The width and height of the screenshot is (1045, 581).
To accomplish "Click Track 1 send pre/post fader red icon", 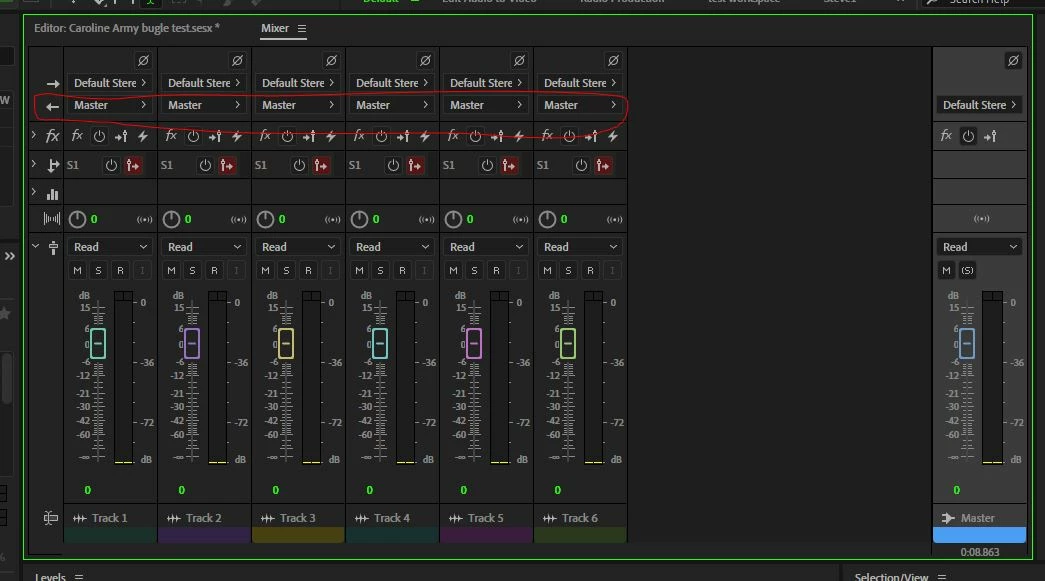I will [x=133, y=165].
